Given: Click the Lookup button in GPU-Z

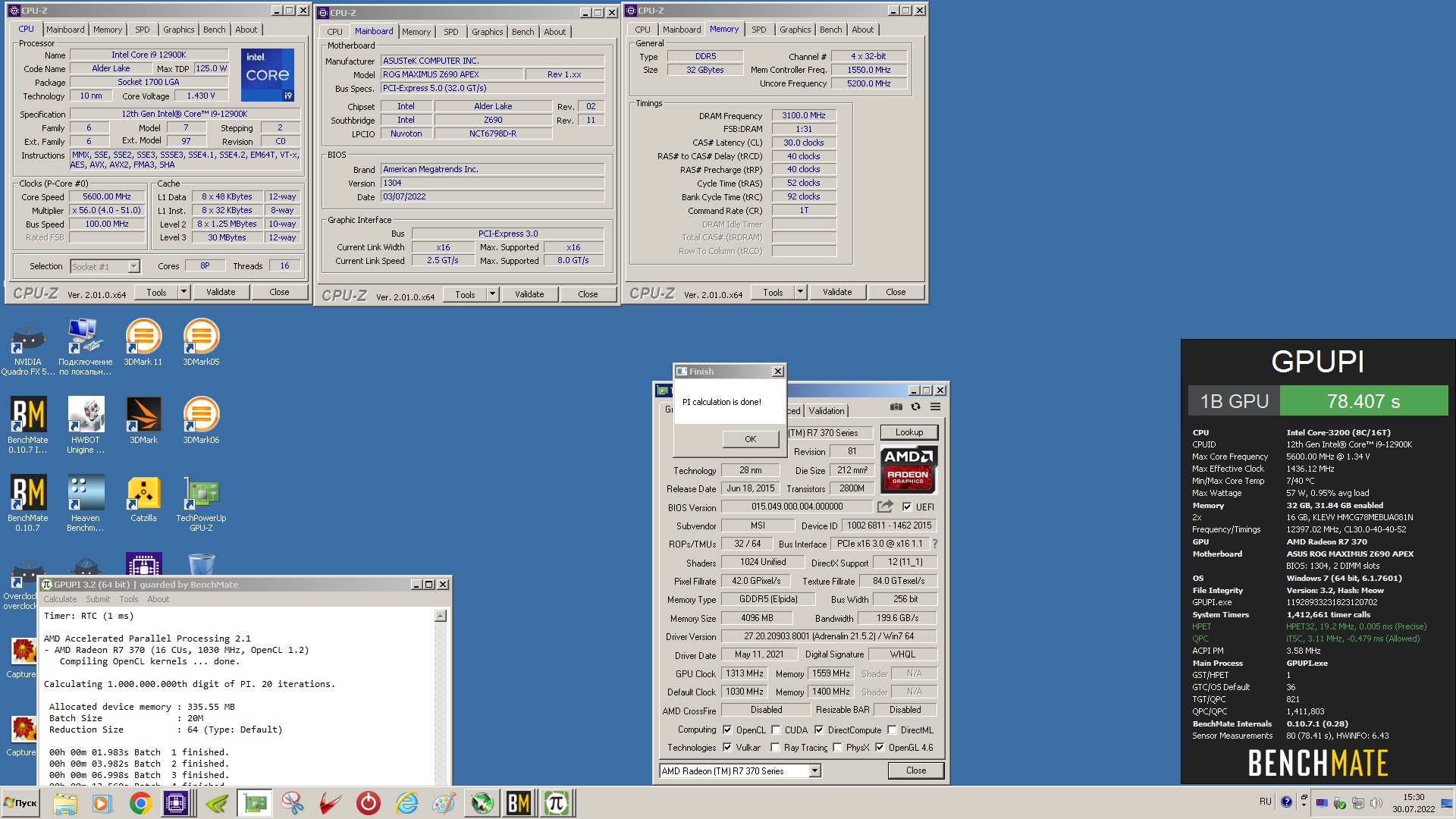Looking at the screenshot, I should tap(909, 432).
